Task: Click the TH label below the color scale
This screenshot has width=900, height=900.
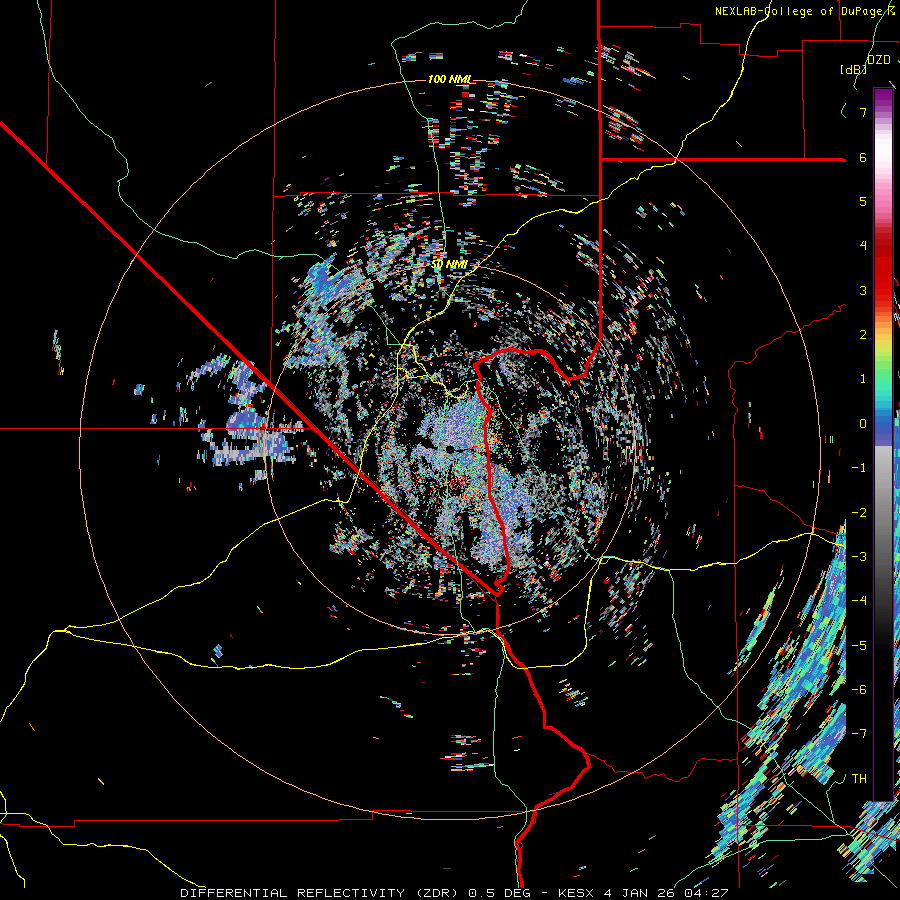Action: (x=859, y=778)
